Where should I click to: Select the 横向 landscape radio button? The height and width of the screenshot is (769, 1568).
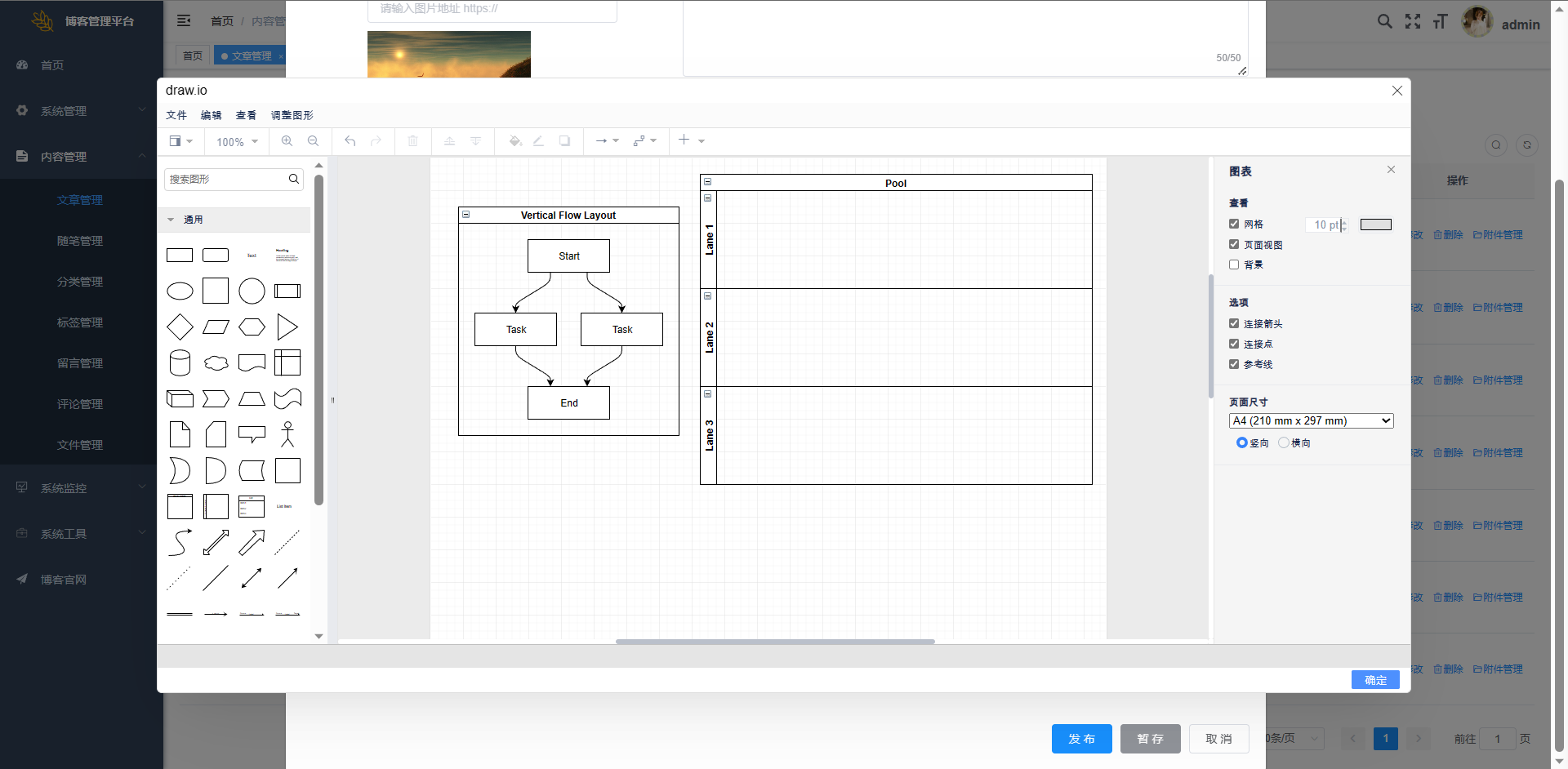click(1284, 442)
